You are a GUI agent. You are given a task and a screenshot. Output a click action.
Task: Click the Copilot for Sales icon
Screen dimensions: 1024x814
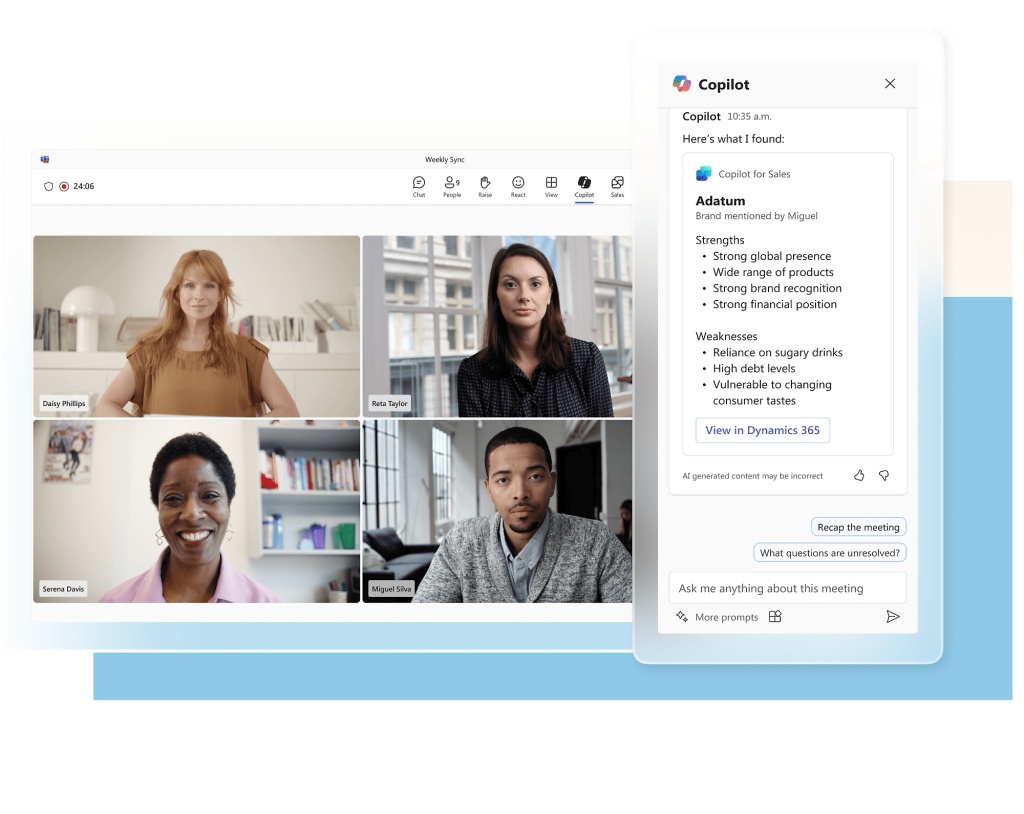[x=703, y=174]
